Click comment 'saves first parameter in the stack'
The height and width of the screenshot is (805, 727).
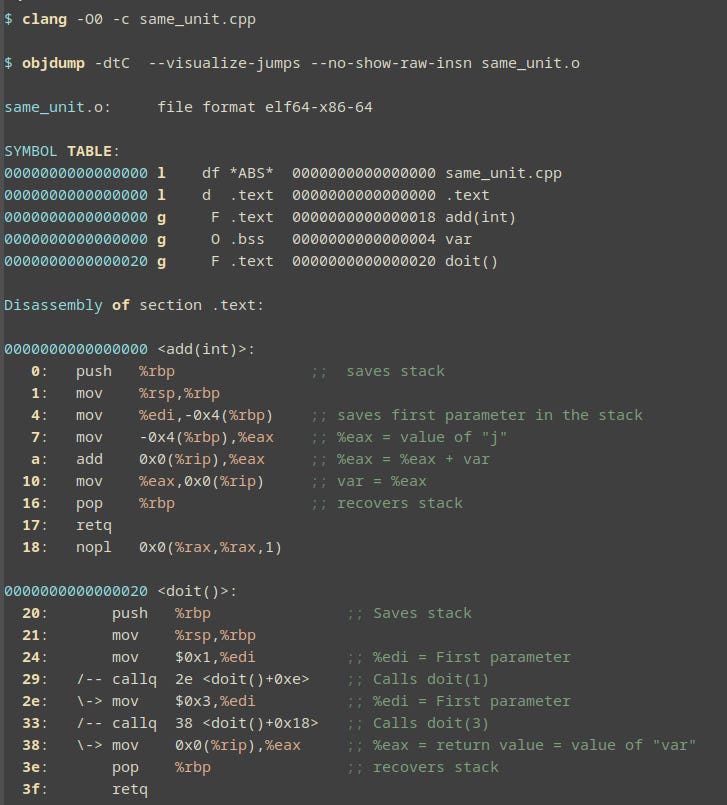(490, 415)
